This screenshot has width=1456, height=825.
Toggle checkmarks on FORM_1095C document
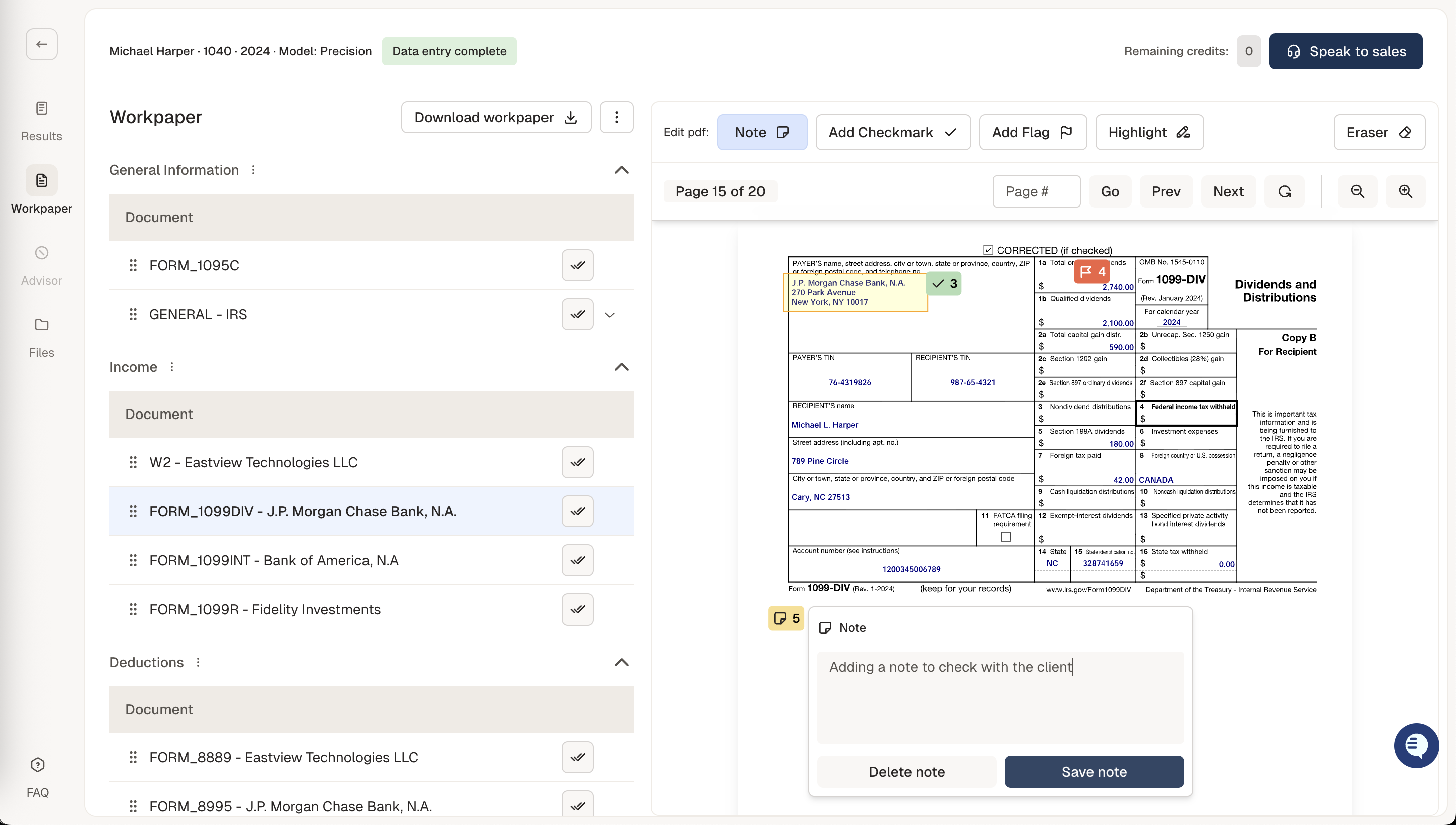577,265
